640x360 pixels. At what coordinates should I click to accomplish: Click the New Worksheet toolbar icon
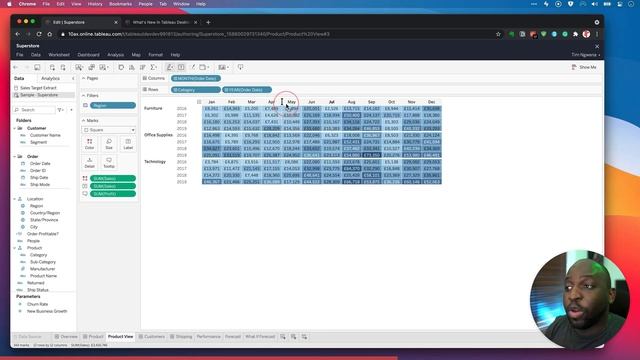point(79,67)
